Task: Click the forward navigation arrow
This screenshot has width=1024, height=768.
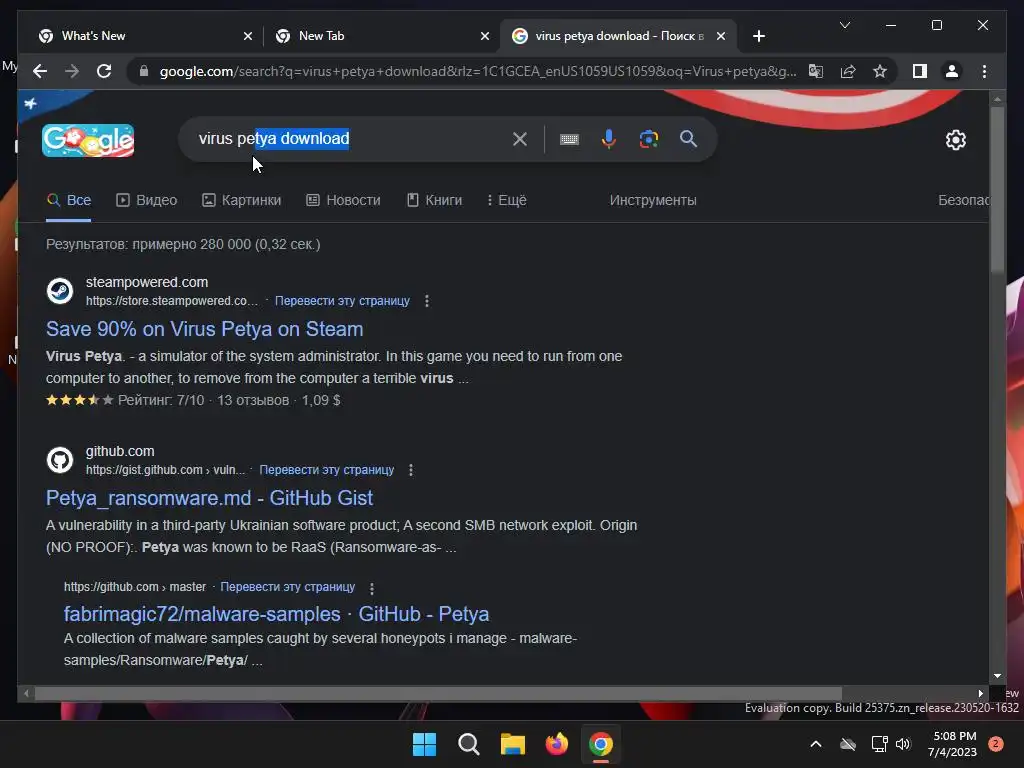Action: 72,71
